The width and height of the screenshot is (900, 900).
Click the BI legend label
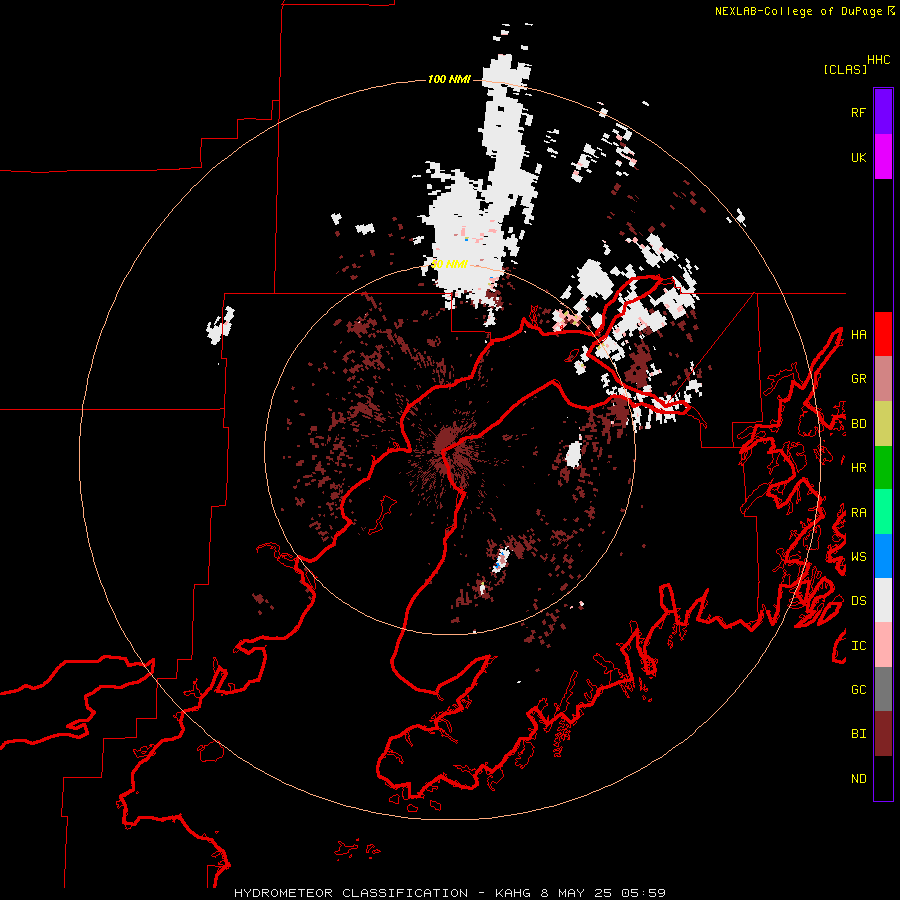pos(859,734)
